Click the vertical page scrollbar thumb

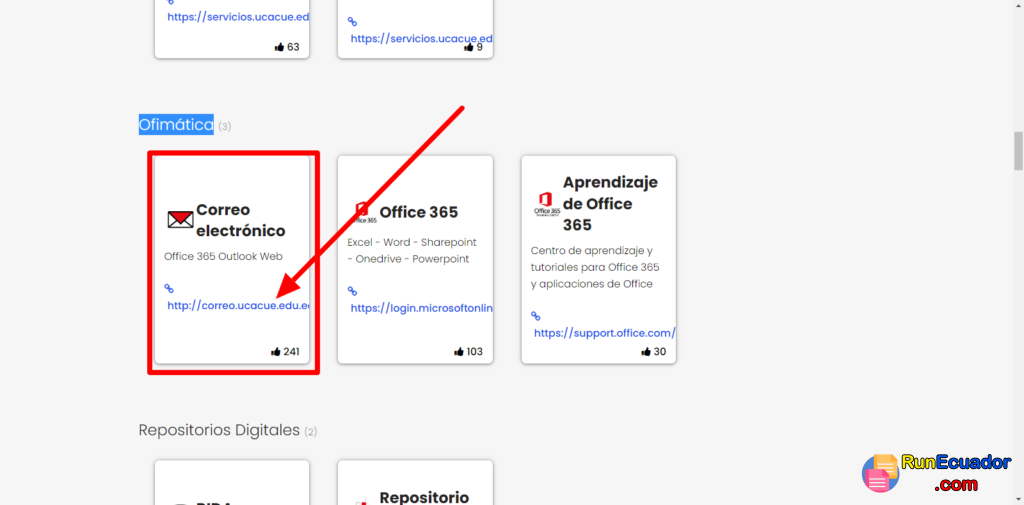click(x=1018, y=150)
